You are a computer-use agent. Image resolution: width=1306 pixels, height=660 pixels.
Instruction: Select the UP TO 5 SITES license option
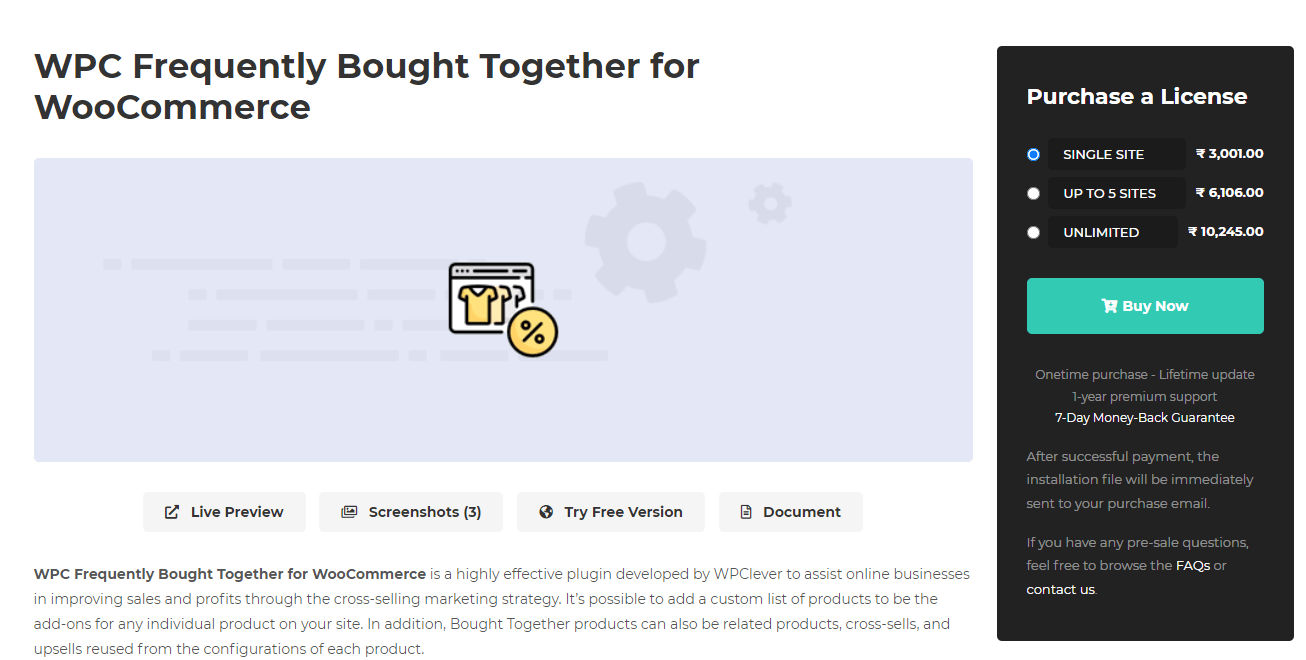point(1033,193)
